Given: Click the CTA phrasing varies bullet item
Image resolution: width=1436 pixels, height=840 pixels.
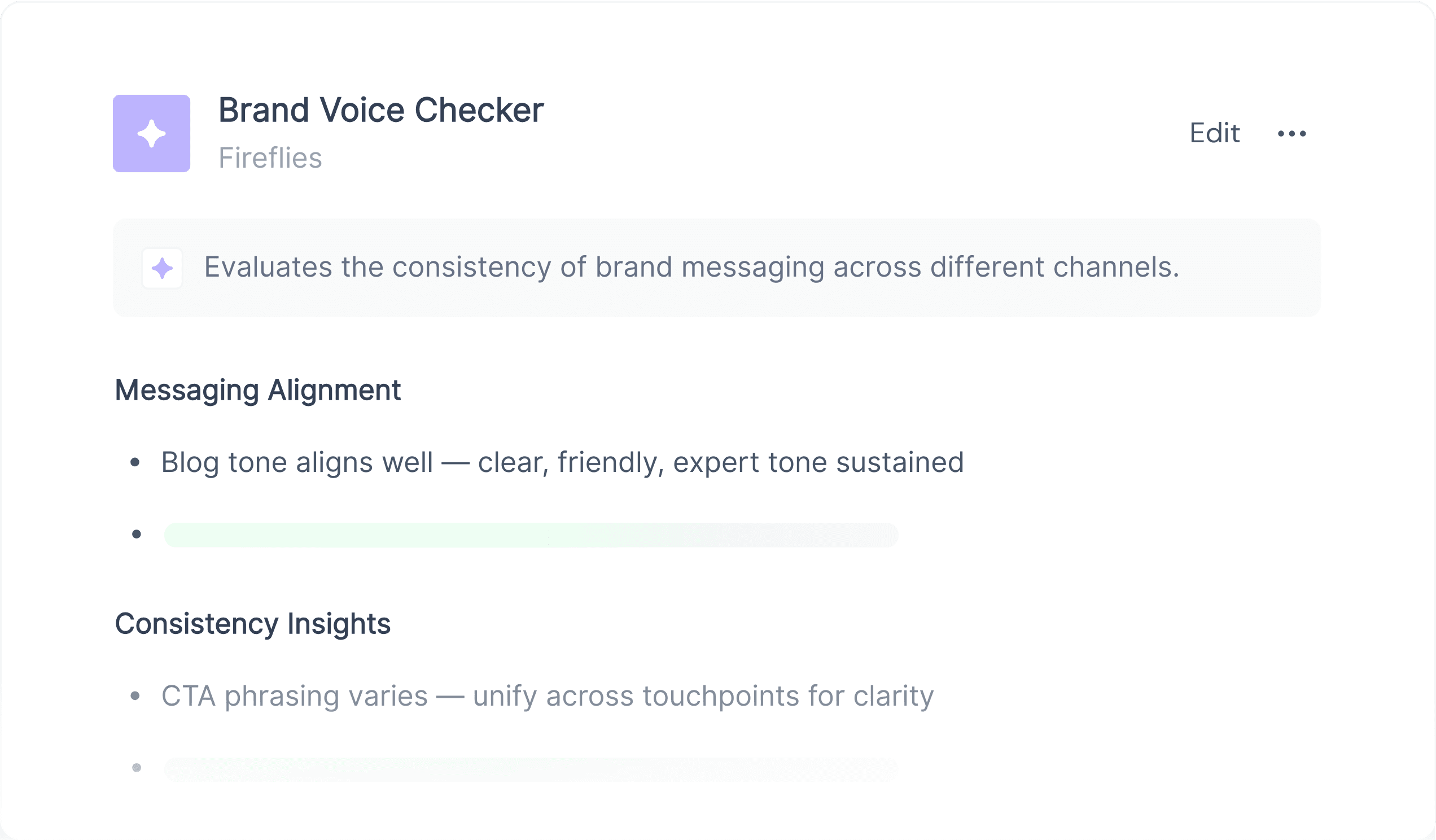Looking at the screenshot, I should [x=548, y=697].
